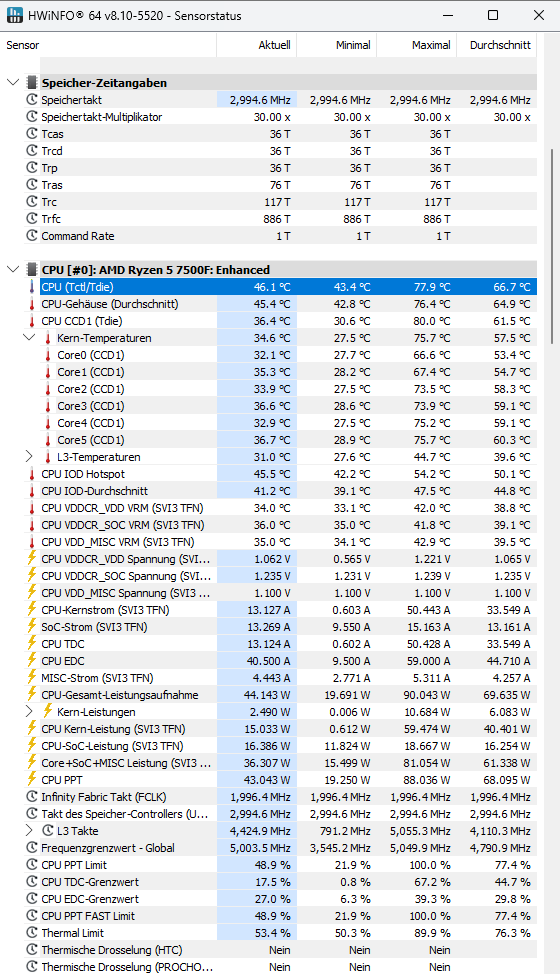This screenshot has height=975, width=560.
Task: Click the clock icon of Thermal Limit
Action: (x=32, y=933)
